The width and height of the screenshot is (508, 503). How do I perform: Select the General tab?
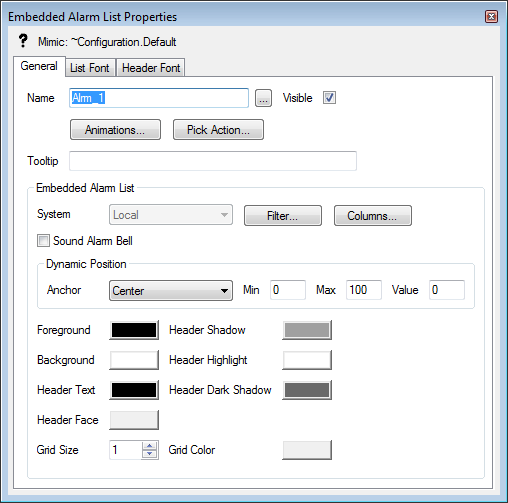point(39,66)
